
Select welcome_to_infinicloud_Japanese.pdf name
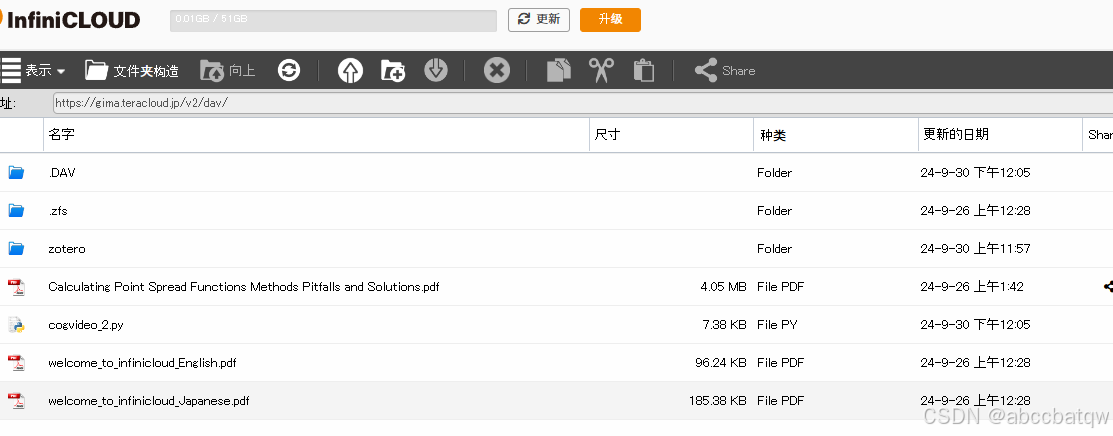click(x=148, y=401)
